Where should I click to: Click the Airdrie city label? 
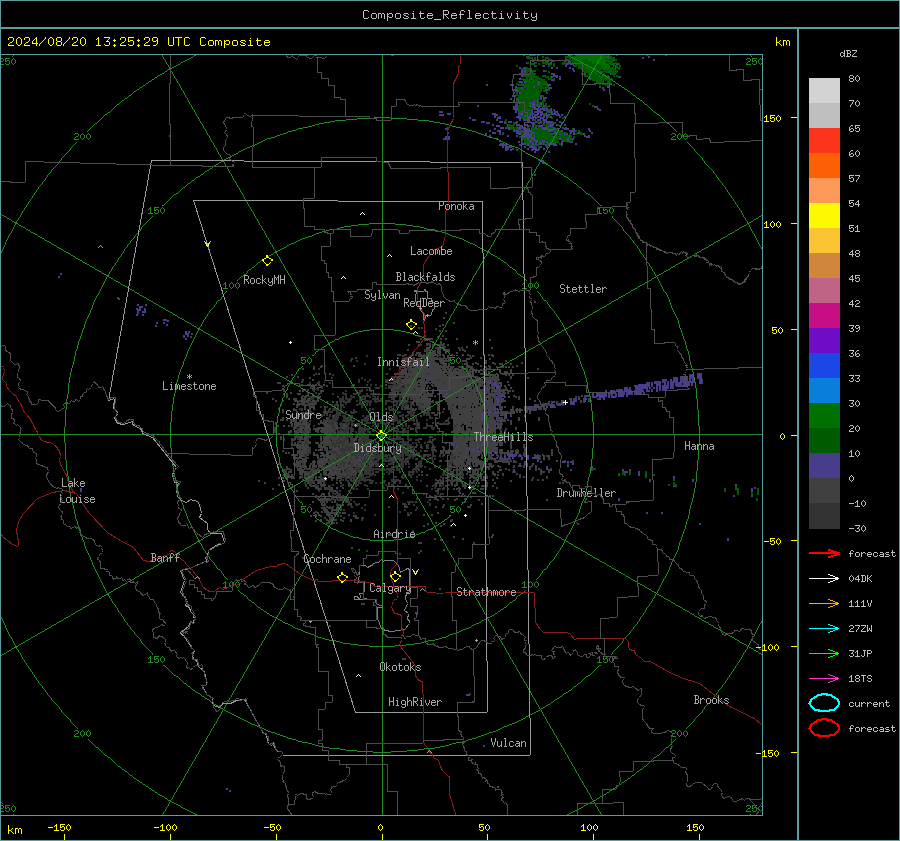[394, 534]
